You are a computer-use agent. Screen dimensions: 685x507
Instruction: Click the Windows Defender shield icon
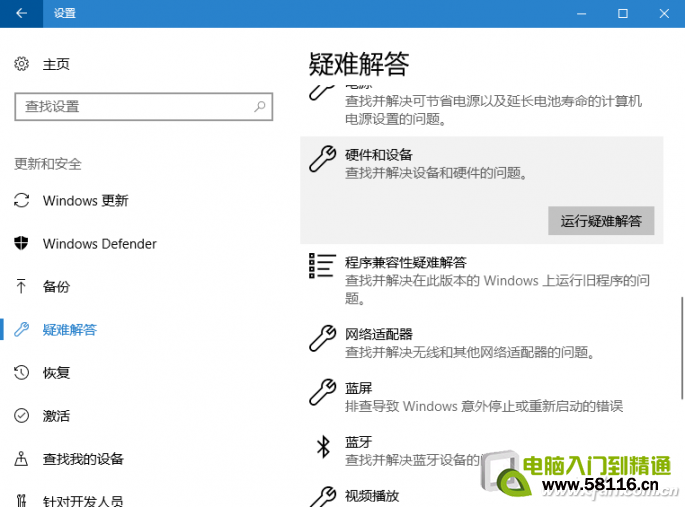pyautogui.click(x=21, y=243)
